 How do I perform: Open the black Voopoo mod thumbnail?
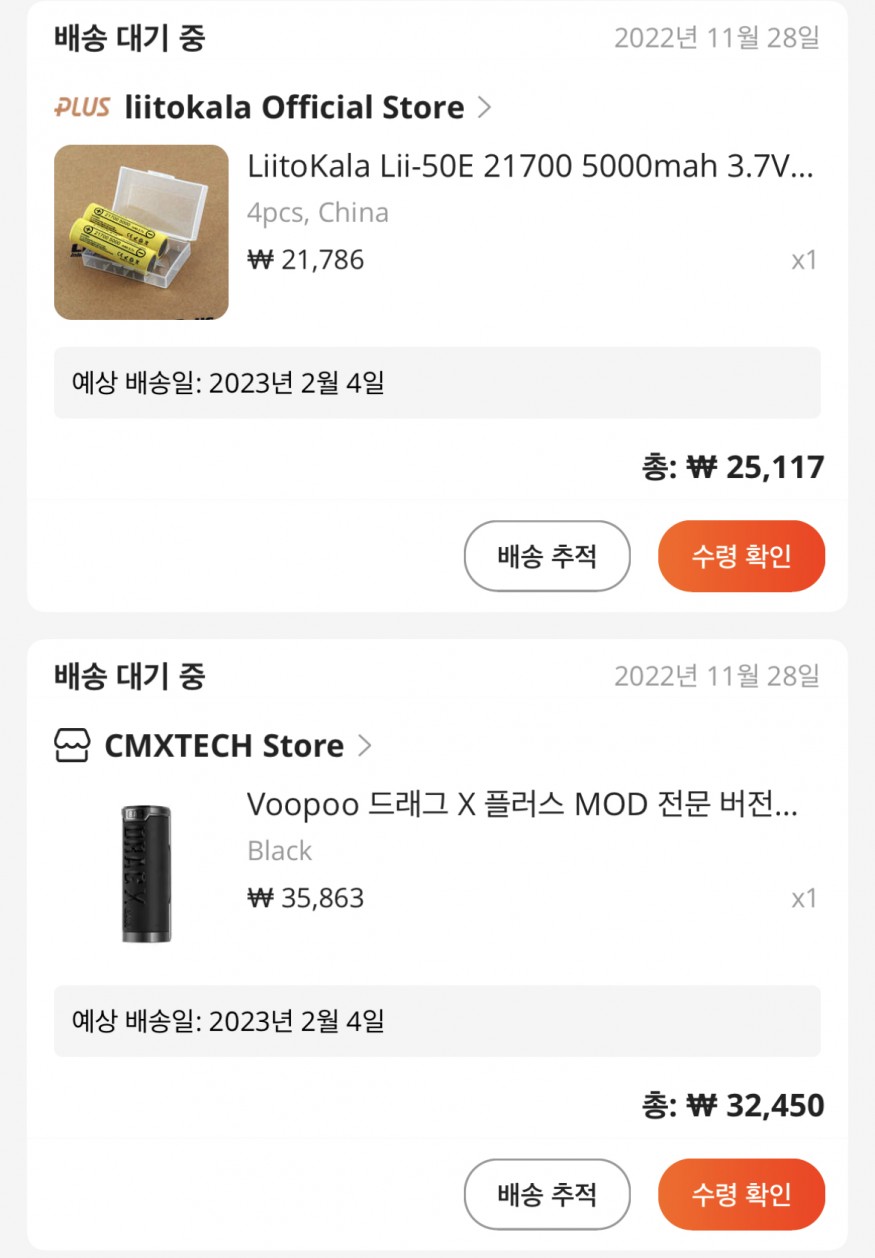click(x=141, y=871)
